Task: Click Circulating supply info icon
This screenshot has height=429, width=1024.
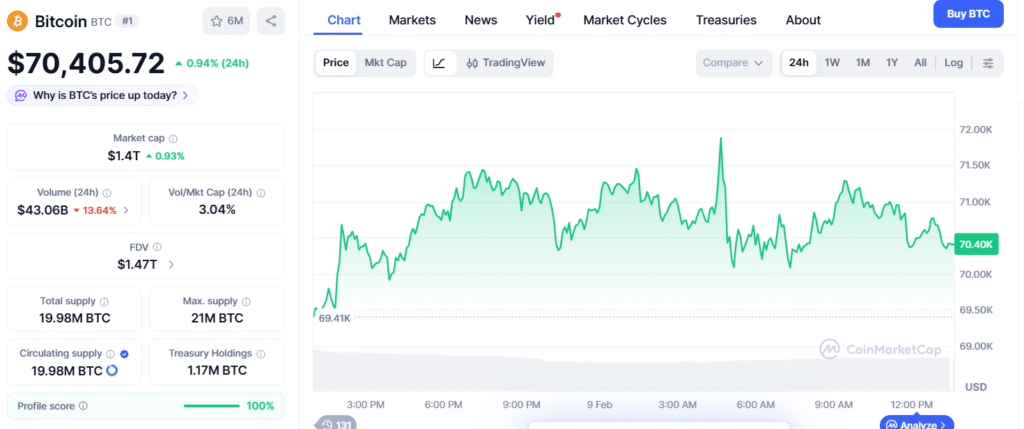Action: (x=111, y=354)
